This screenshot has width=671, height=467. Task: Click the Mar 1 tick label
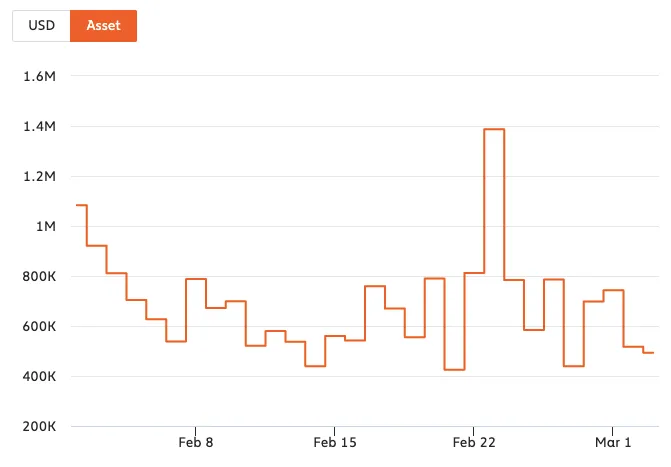613,442
